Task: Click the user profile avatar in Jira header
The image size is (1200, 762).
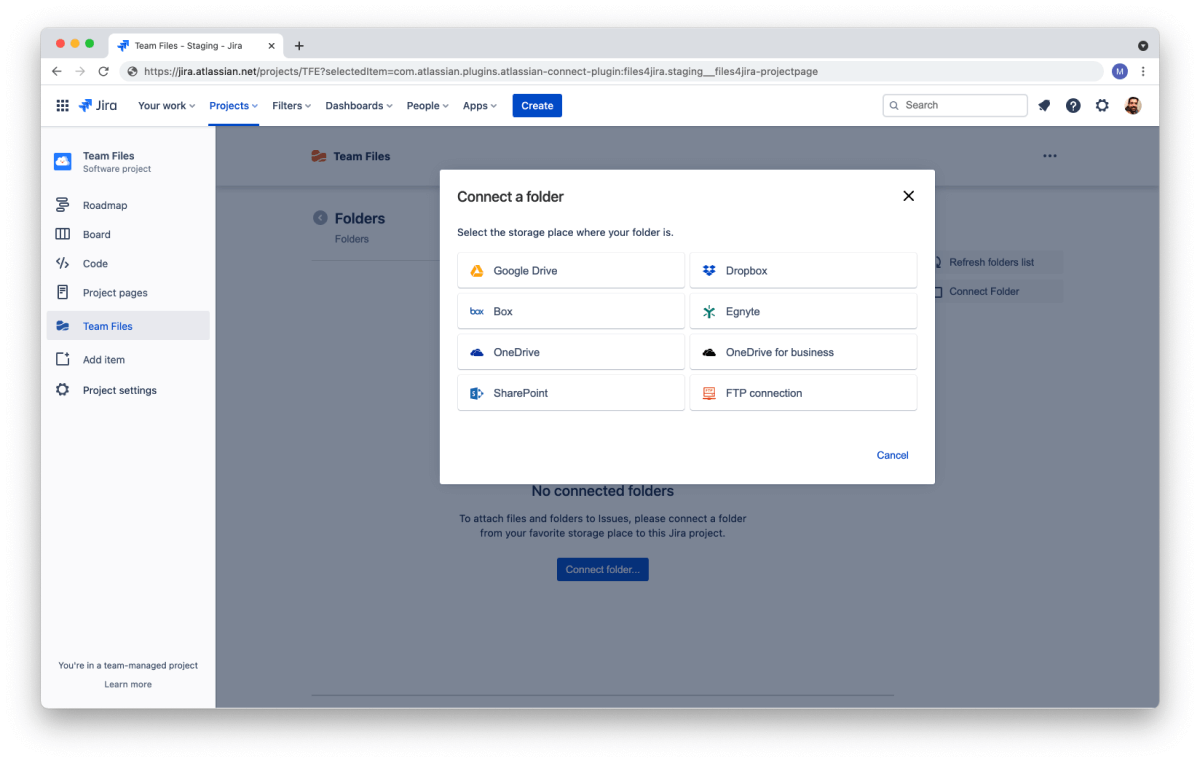Action: tap(1132, 106)
